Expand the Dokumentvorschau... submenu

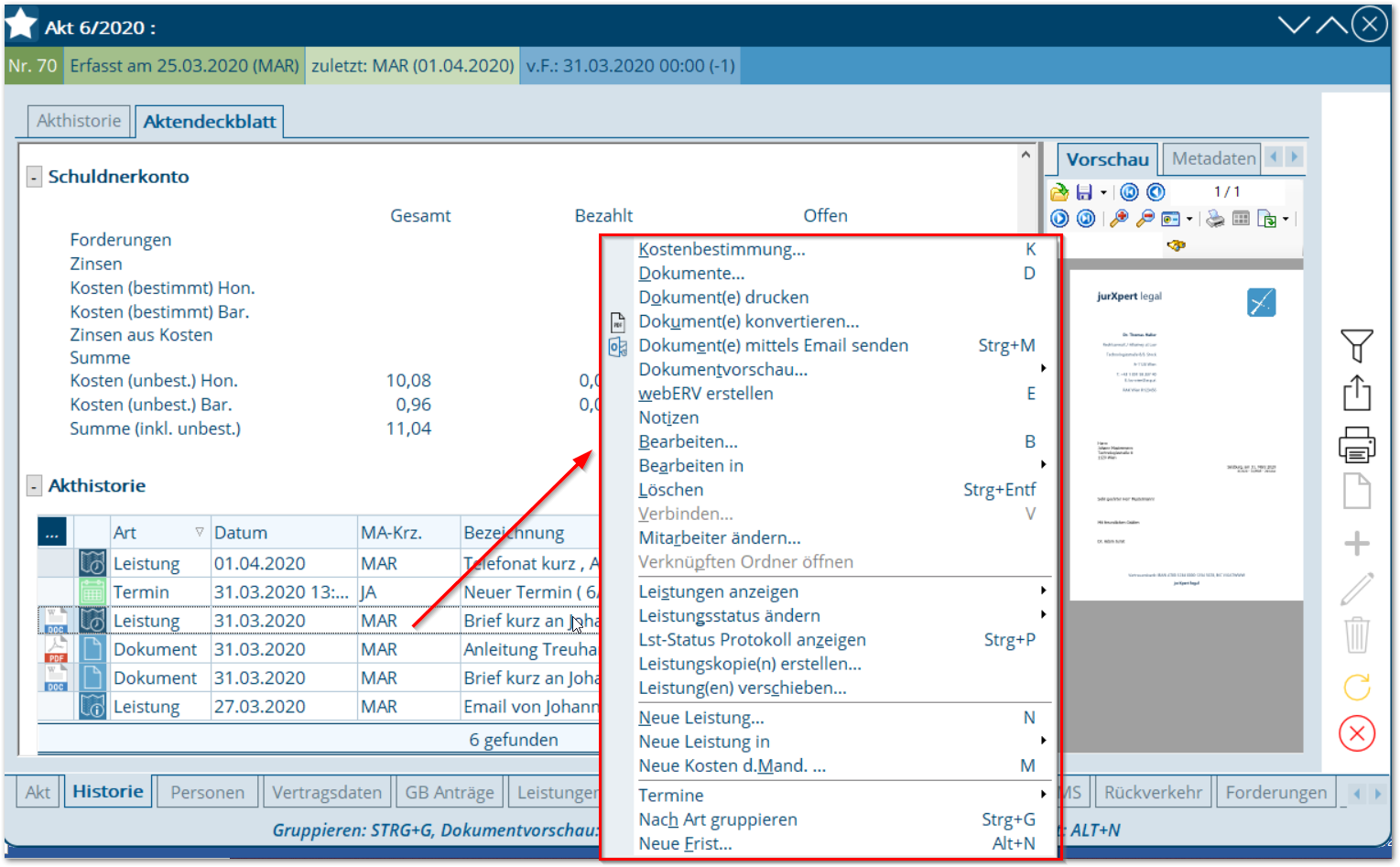pos(1043,368)
